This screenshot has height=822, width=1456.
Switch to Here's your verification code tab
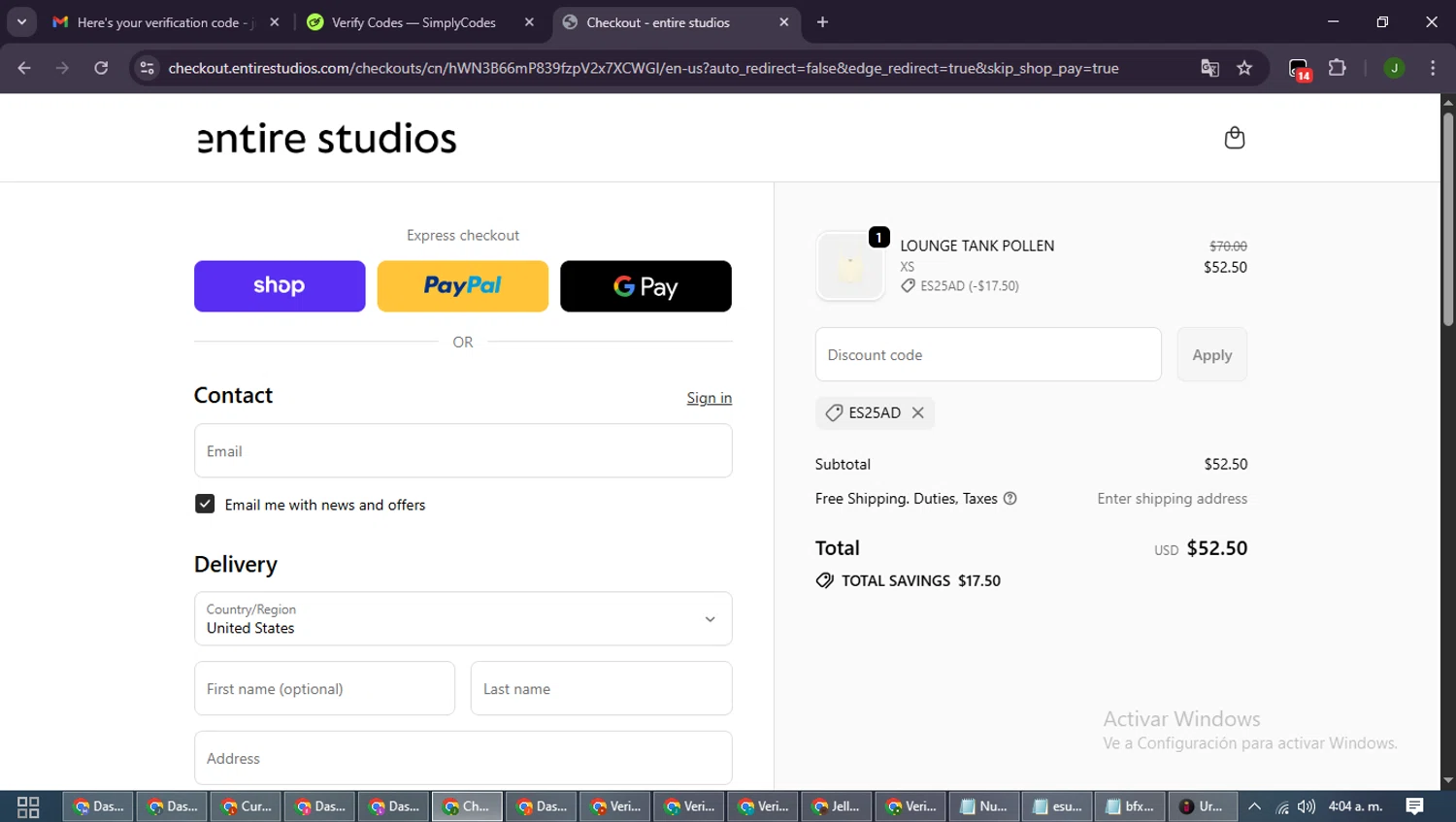(166, 22)
